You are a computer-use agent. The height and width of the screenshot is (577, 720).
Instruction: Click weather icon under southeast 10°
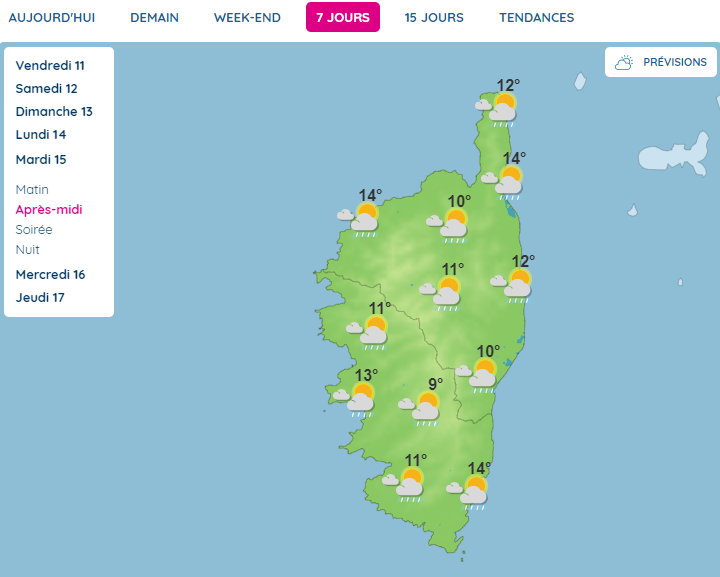click(476, 376)
